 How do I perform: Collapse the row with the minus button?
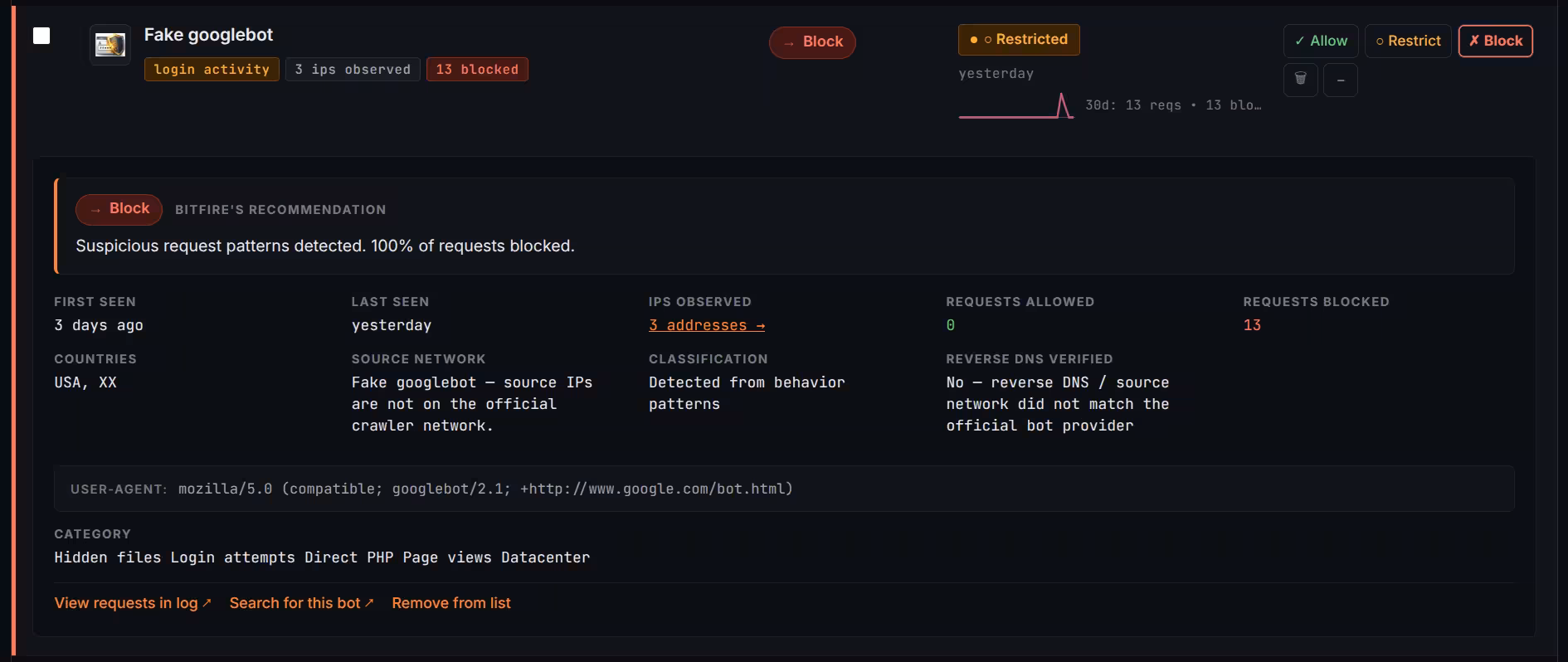pyautogui.click(x=1341, y=80)
